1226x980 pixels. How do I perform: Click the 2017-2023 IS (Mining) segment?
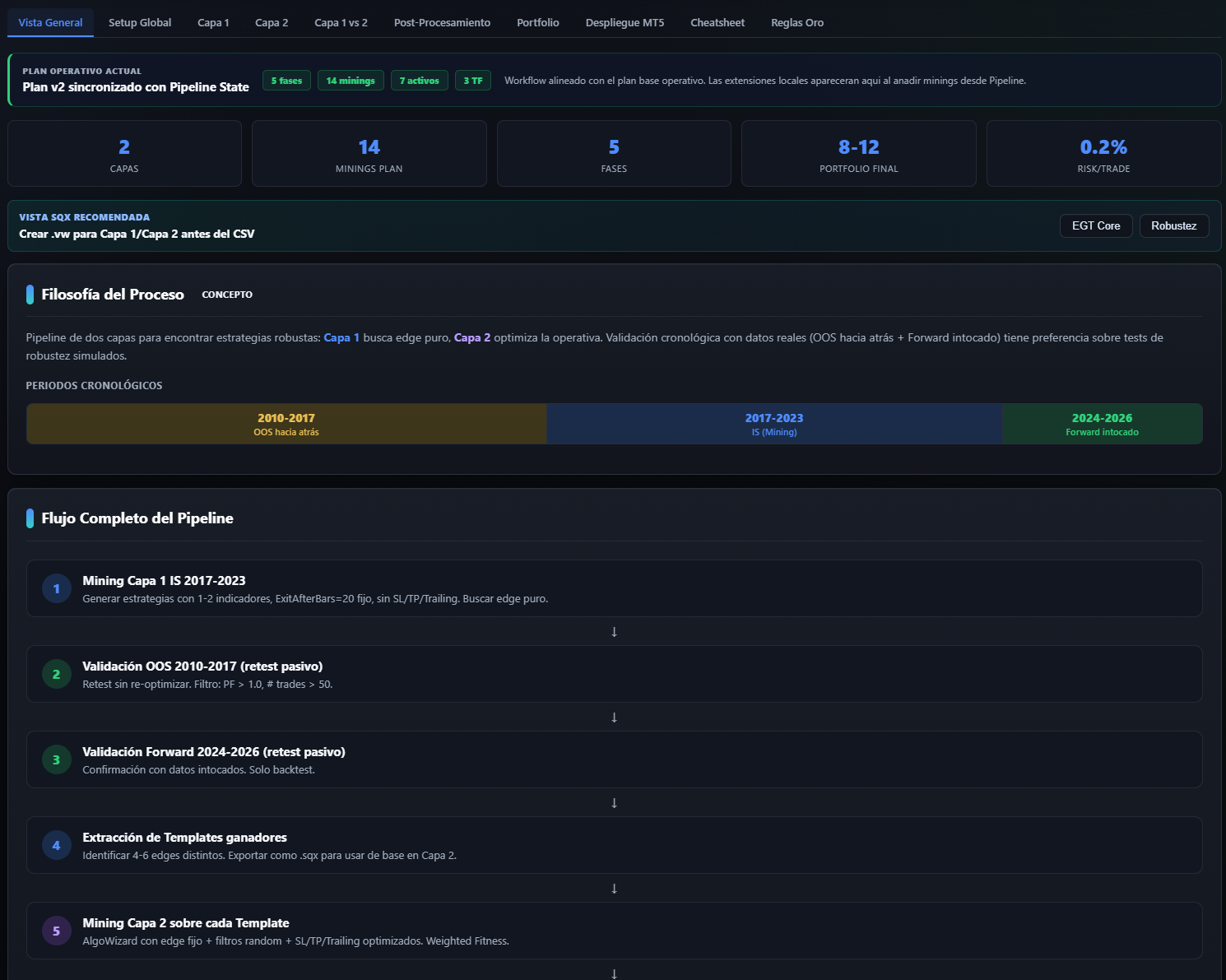pos(774,424)
